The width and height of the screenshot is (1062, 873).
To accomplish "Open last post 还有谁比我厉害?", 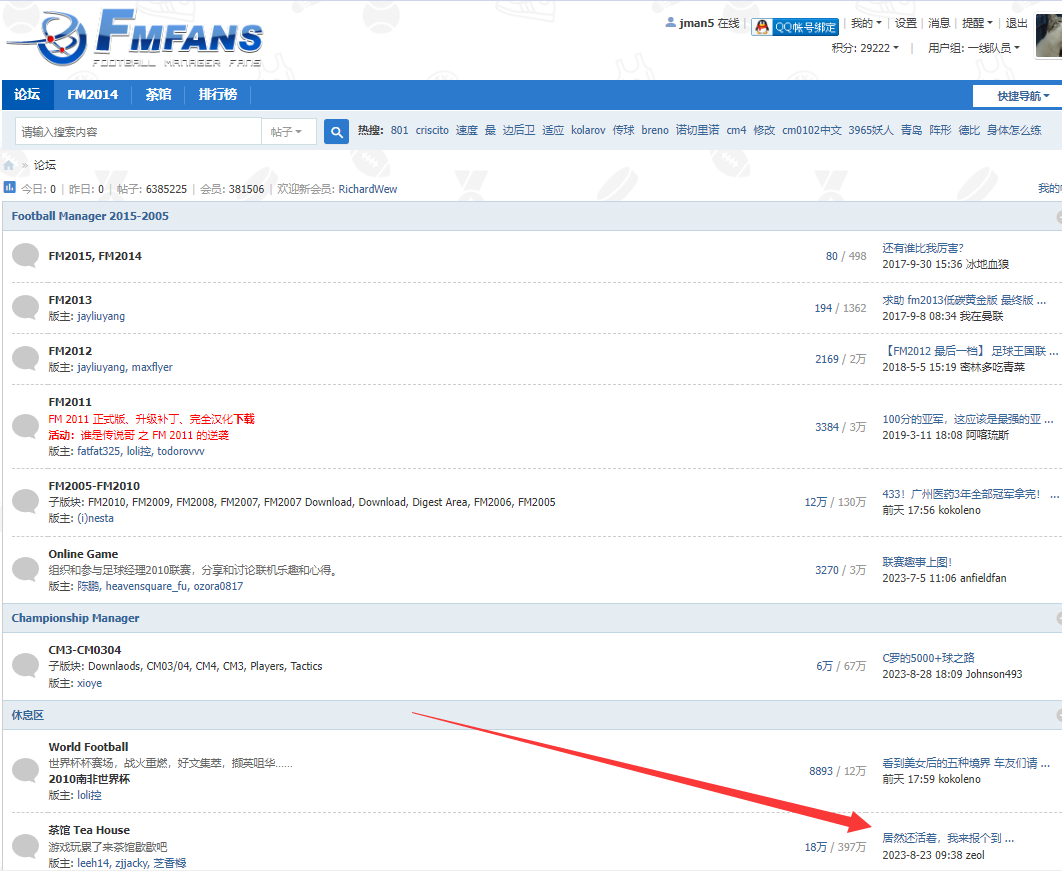I will 922,248.
